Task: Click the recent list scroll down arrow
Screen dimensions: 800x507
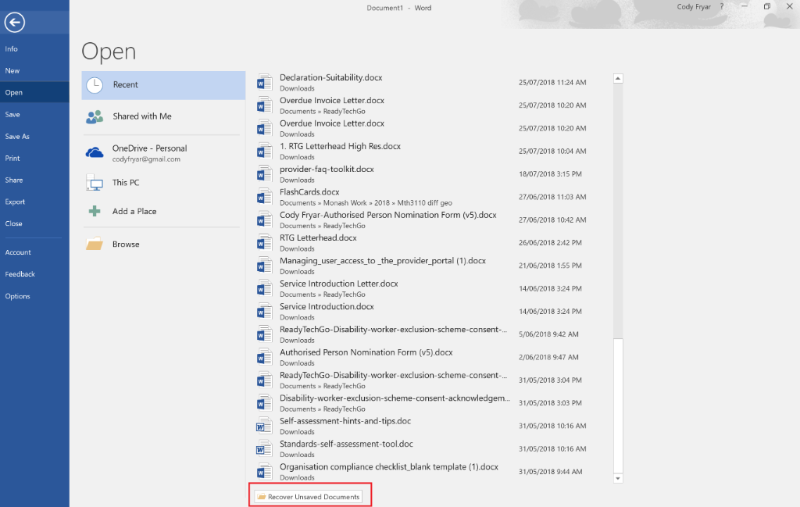Action: 618,478
